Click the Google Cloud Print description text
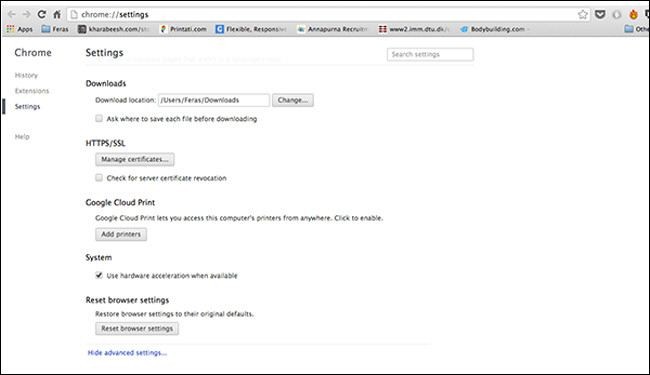Viewport: 650px width, 375px height. [x=239, y=218]
